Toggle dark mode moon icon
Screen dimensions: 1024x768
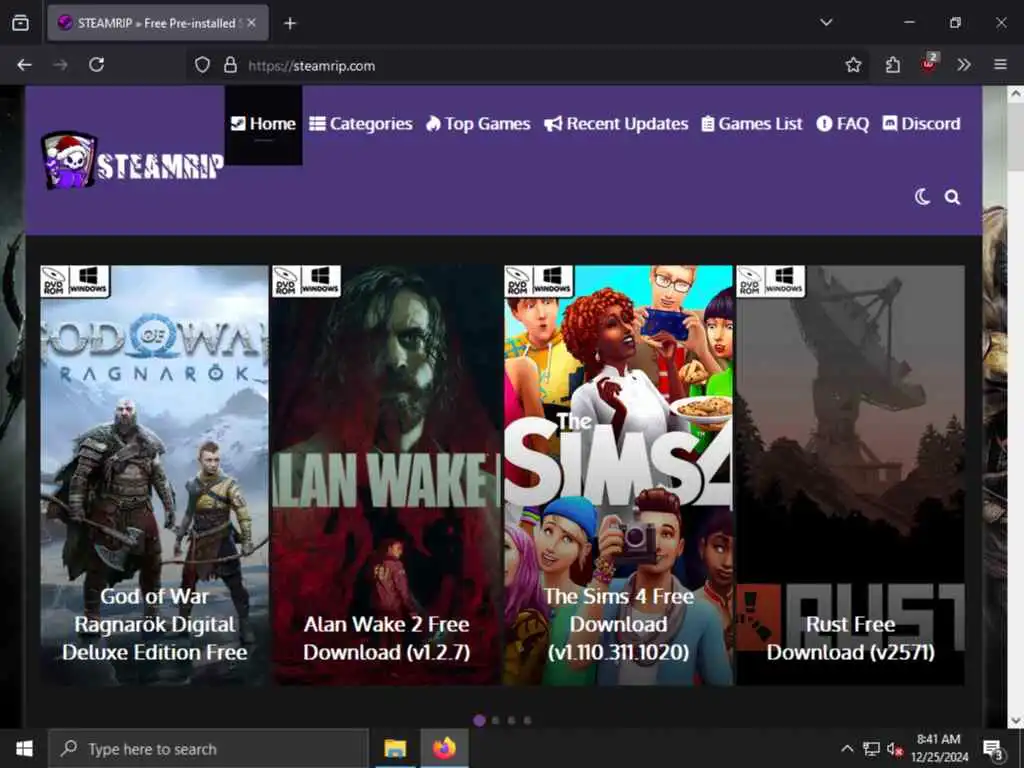pos(922,197)
